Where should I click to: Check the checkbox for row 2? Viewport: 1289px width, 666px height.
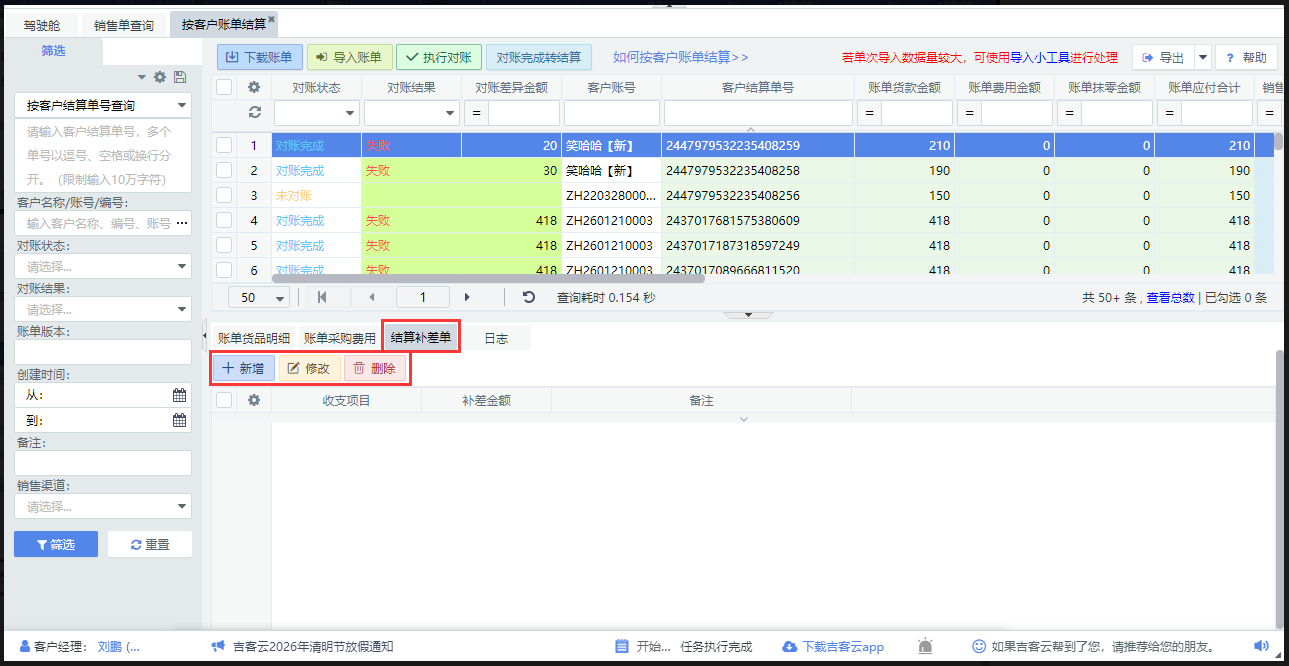point(224,170)
